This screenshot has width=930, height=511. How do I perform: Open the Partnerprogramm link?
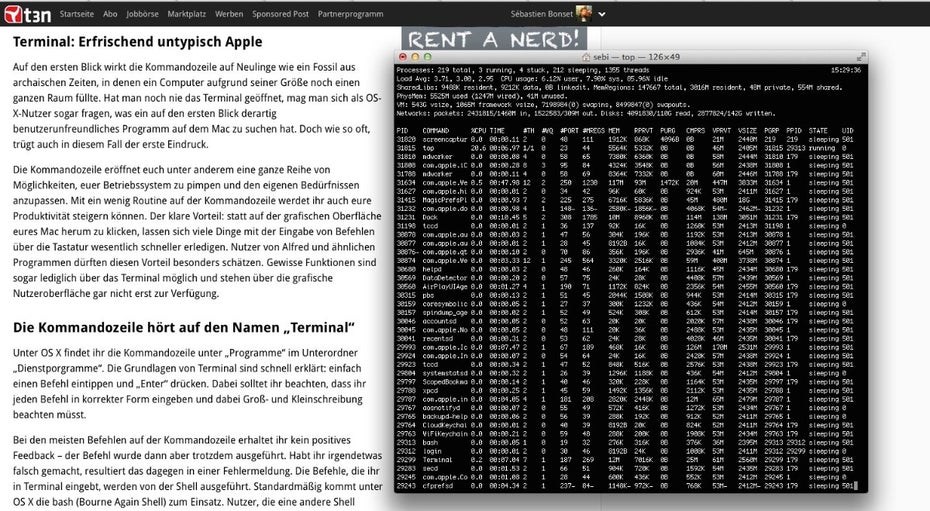click(x=351, y=14)
